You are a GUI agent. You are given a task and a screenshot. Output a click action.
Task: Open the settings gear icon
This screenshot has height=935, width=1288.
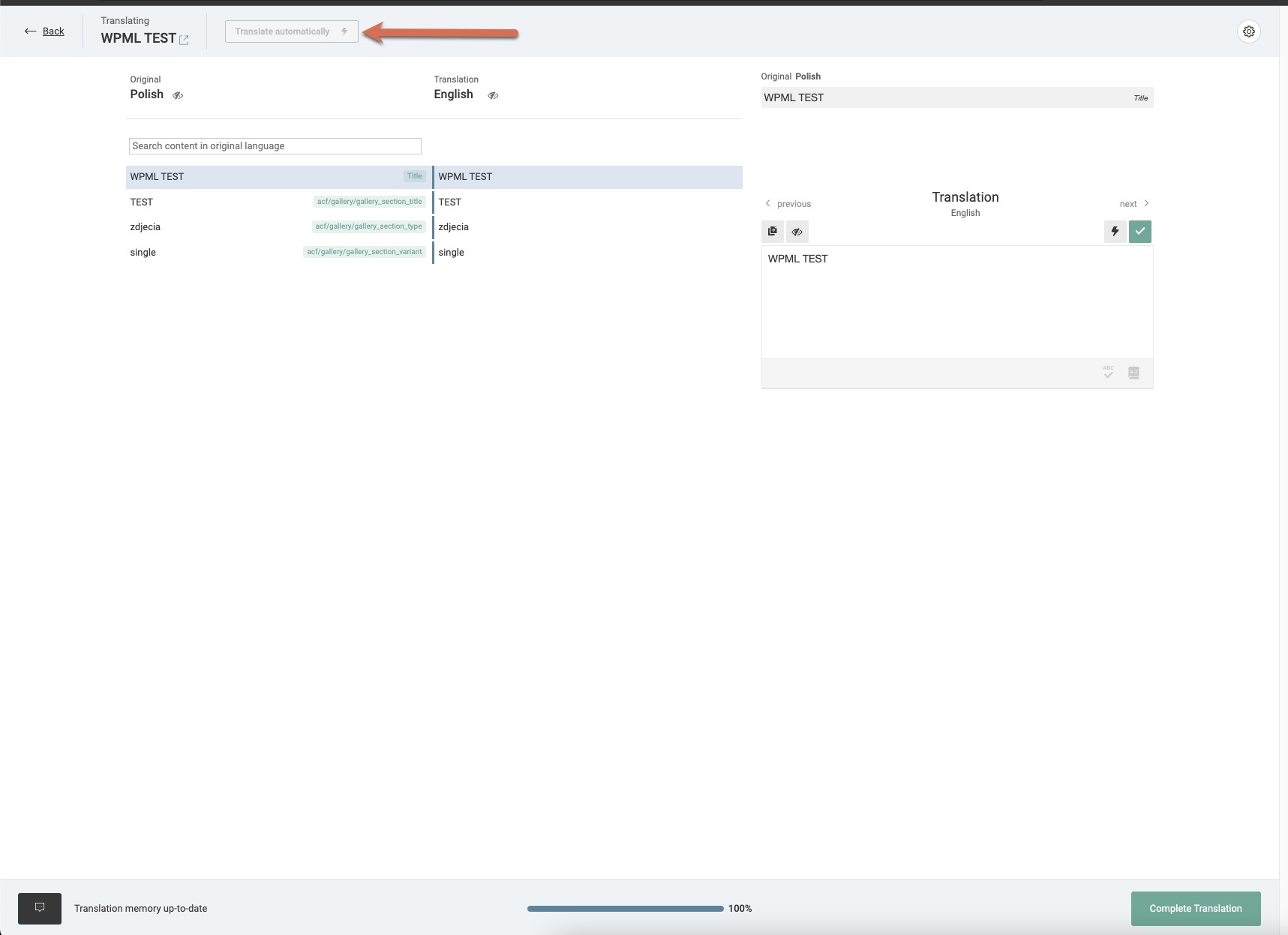(x=1248, y=31)
